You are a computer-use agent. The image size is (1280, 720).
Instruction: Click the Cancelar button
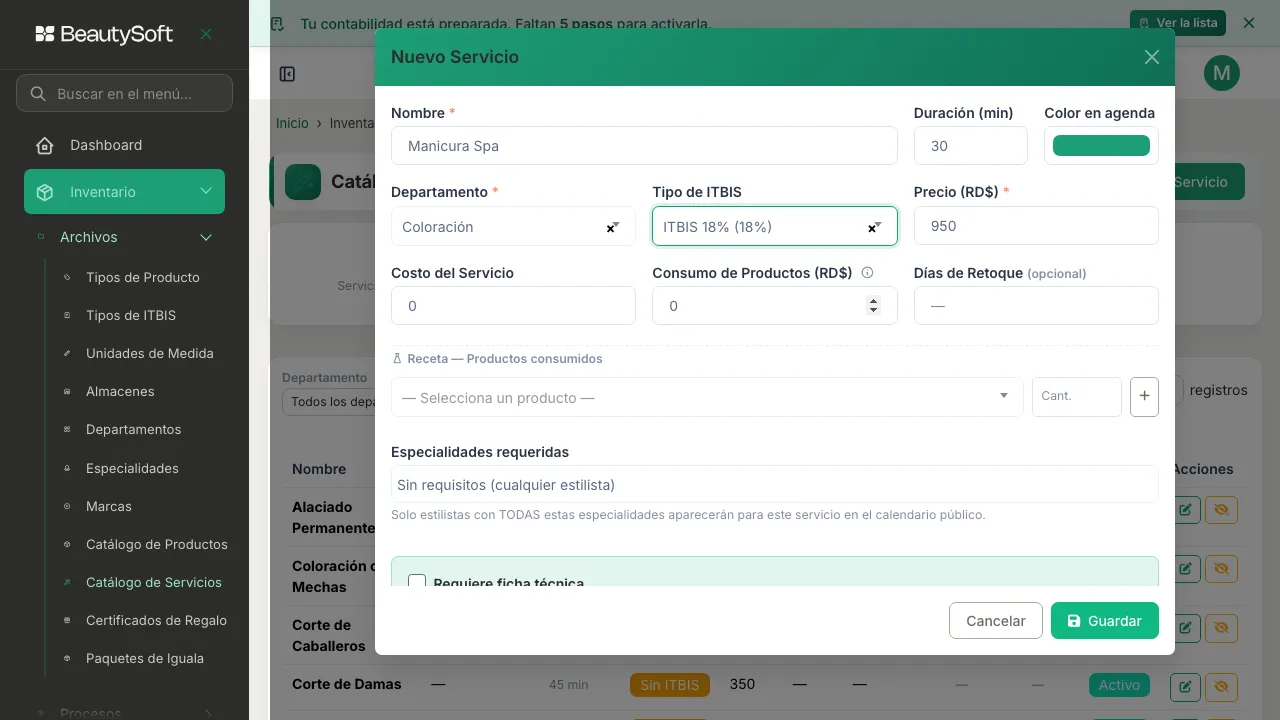[995, 620]
